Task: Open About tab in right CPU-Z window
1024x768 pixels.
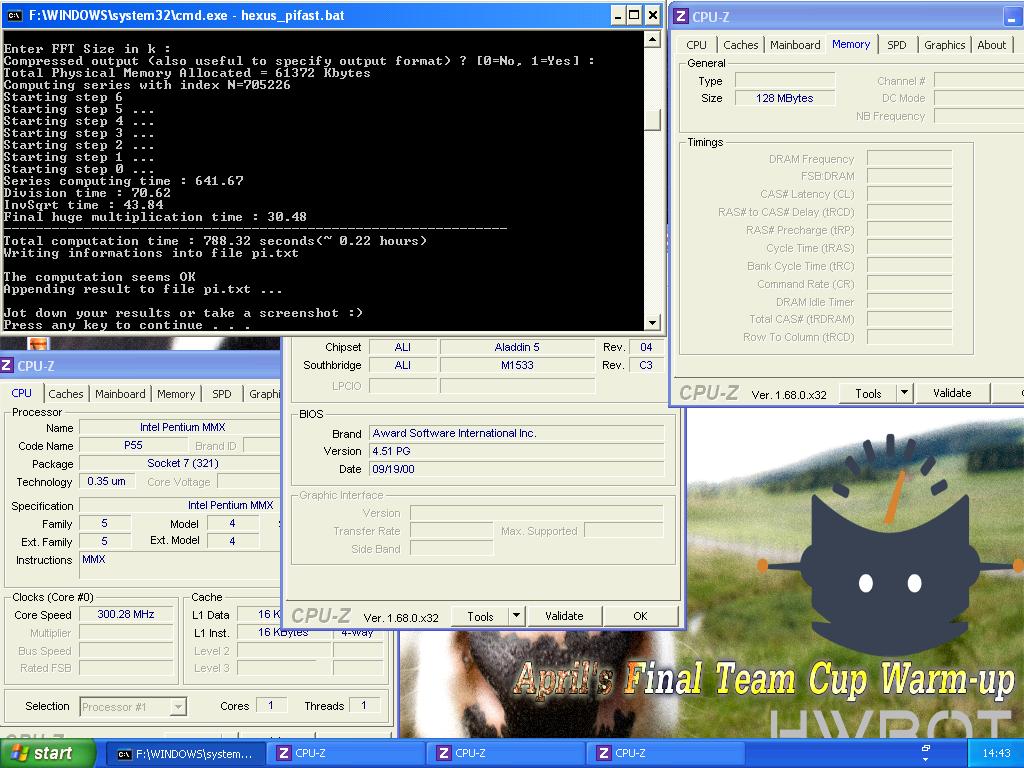Action: [x=991, y=45]
